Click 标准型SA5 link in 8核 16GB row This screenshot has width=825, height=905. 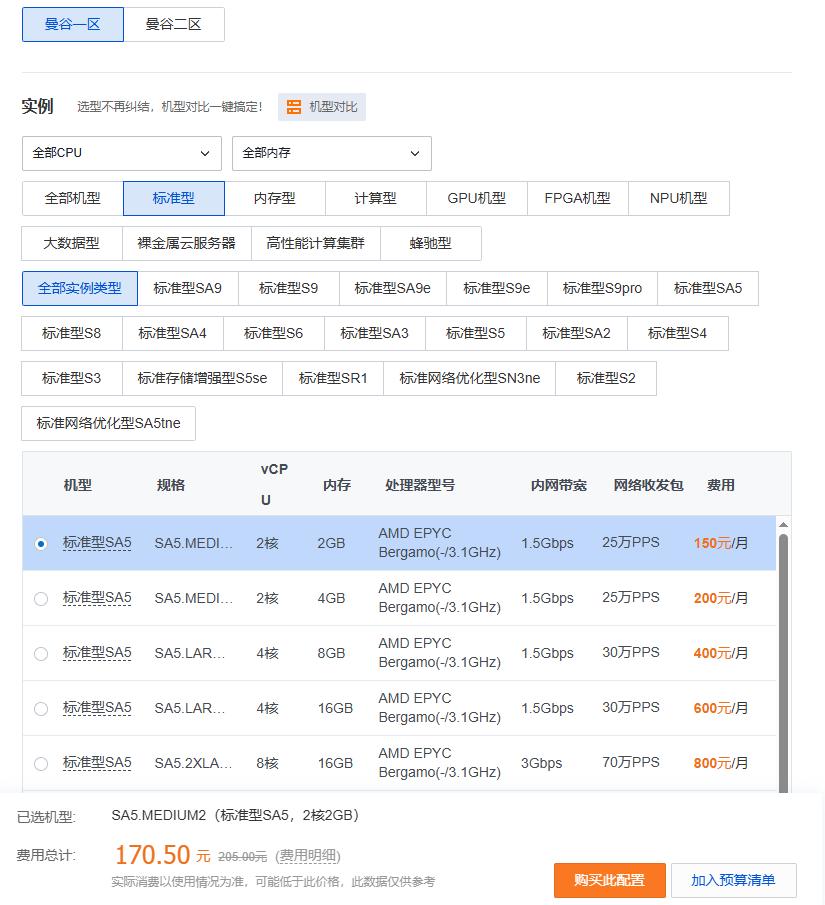click(x=97, y=762)
